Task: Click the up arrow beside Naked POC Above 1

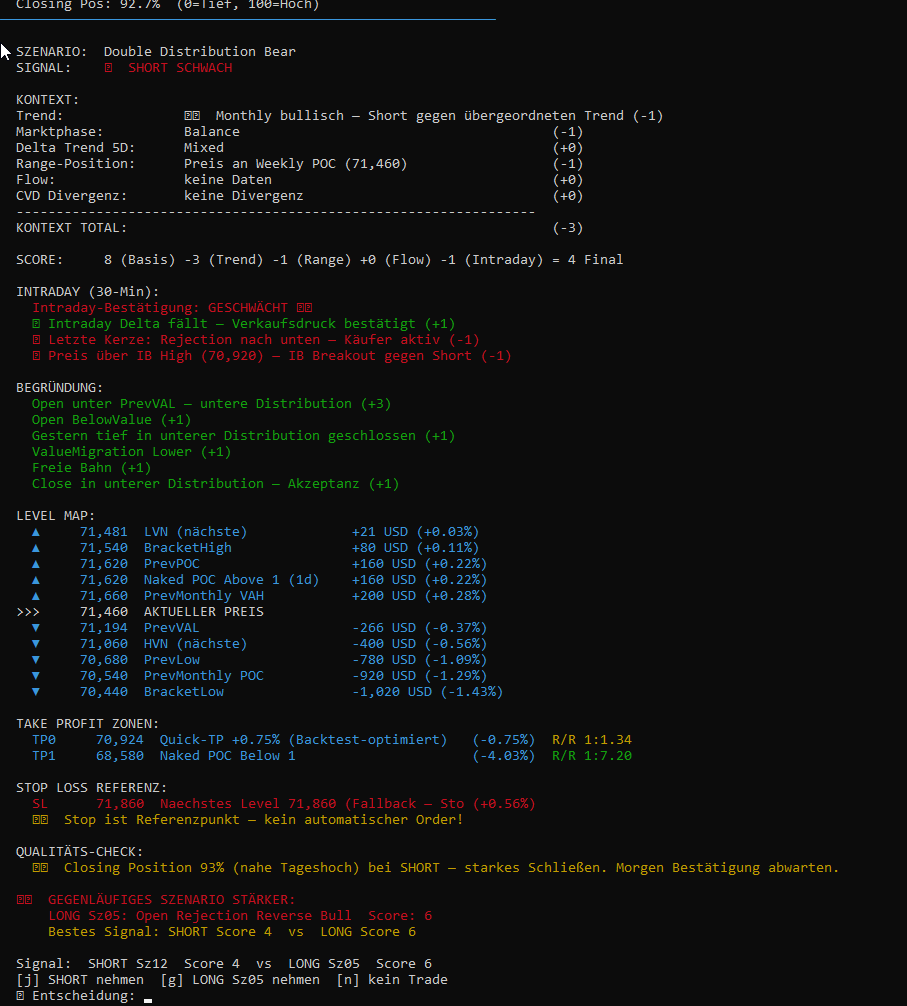Action: tap(36, 580)
